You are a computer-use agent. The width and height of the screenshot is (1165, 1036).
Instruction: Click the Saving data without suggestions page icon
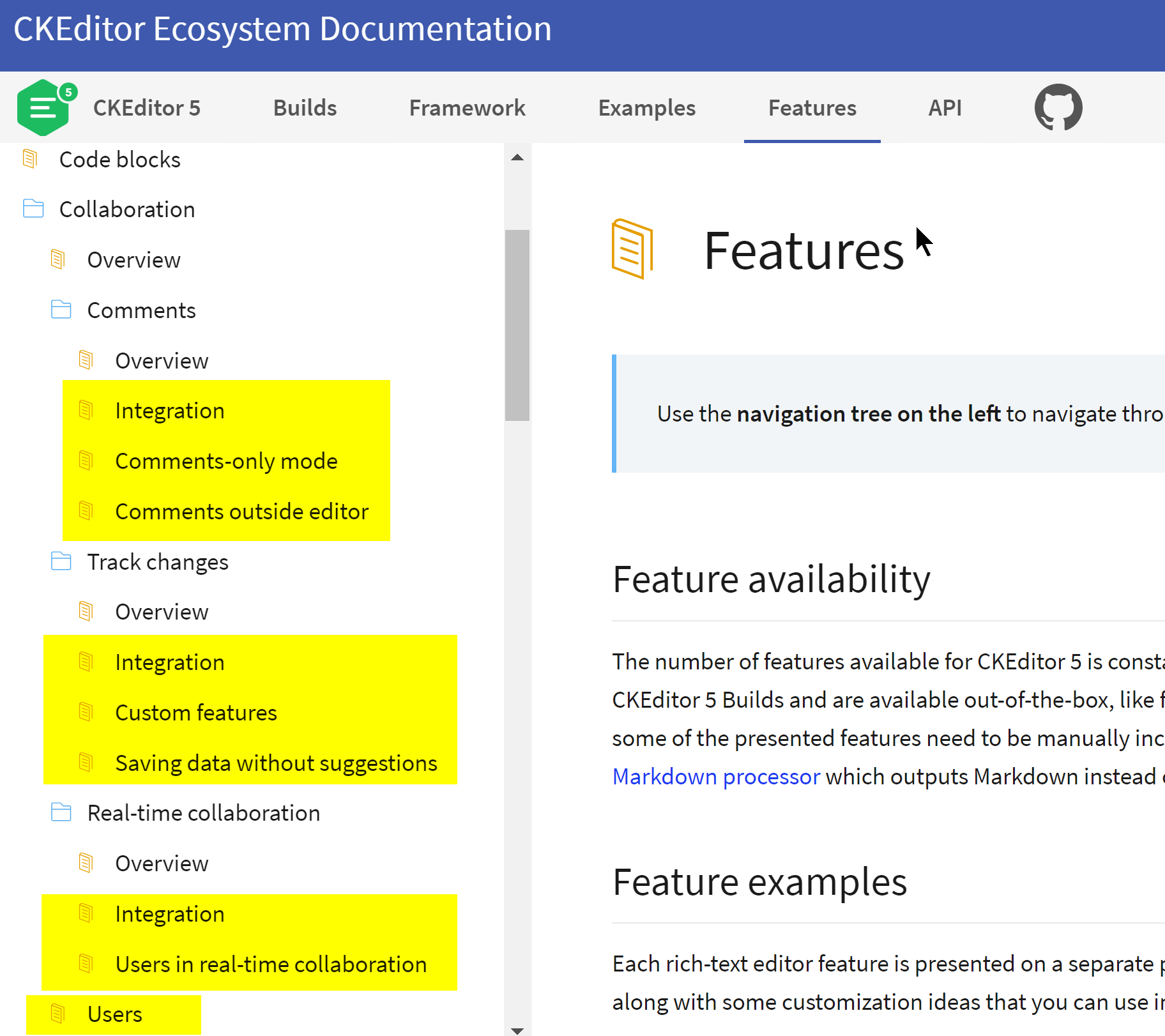(x=86, y=763)
